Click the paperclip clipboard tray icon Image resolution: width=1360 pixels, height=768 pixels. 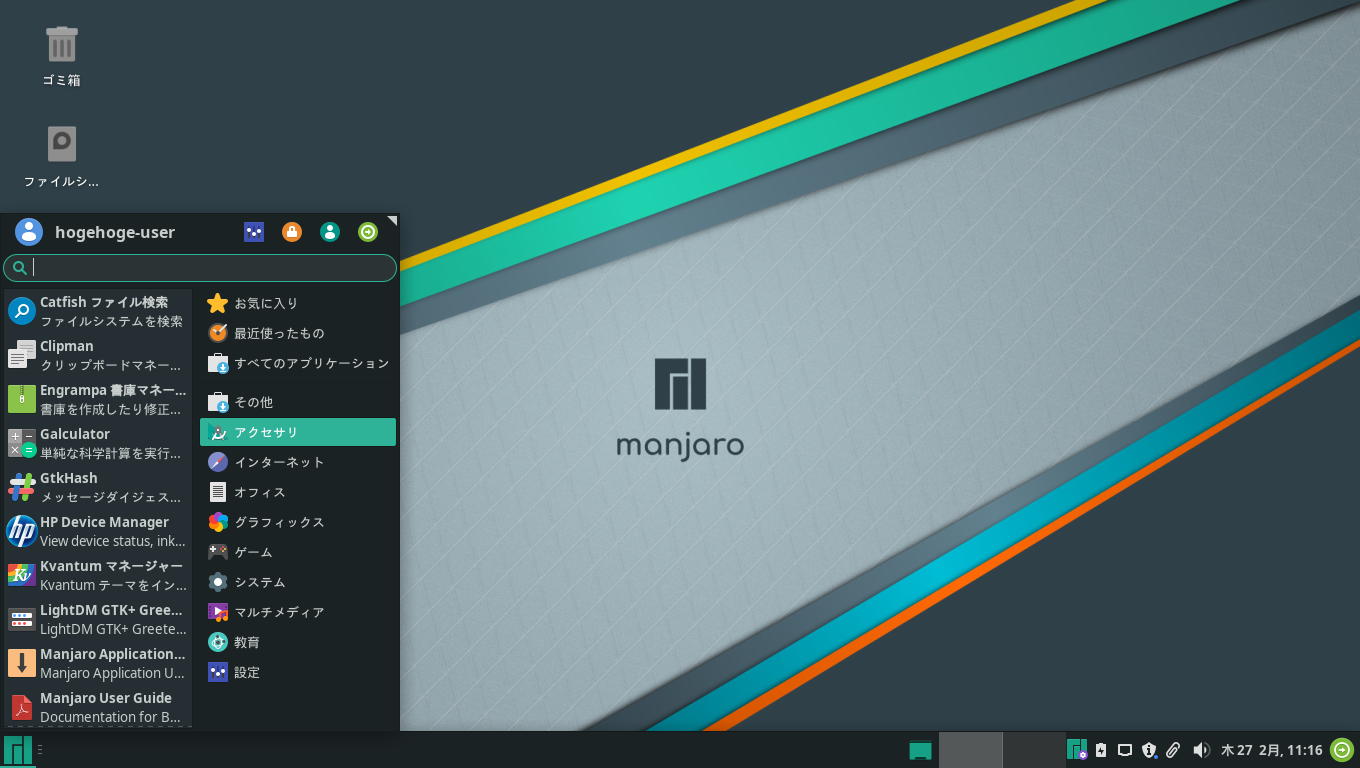1173,750
